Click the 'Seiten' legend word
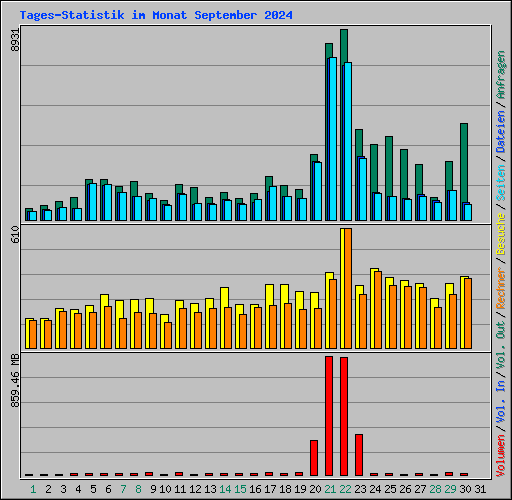The image size is (512, 500). [501, 183]
